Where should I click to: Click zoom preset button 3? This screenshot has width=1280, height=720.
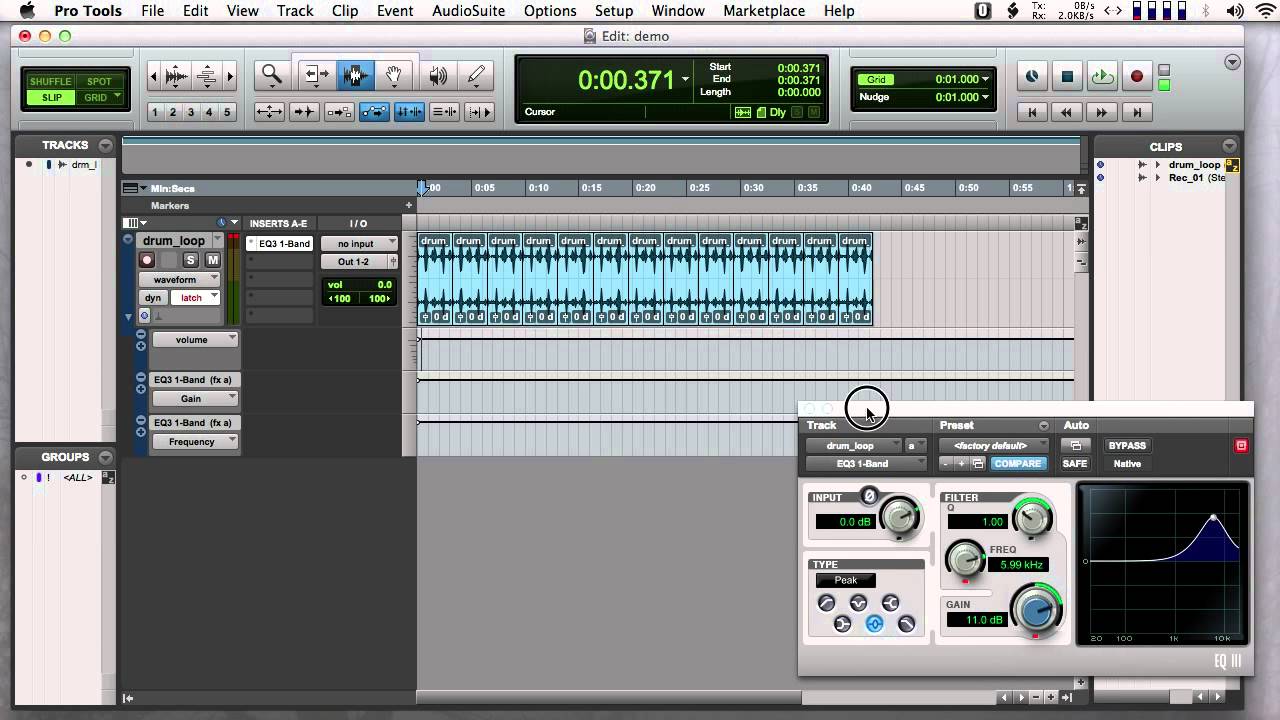point(190,112)
